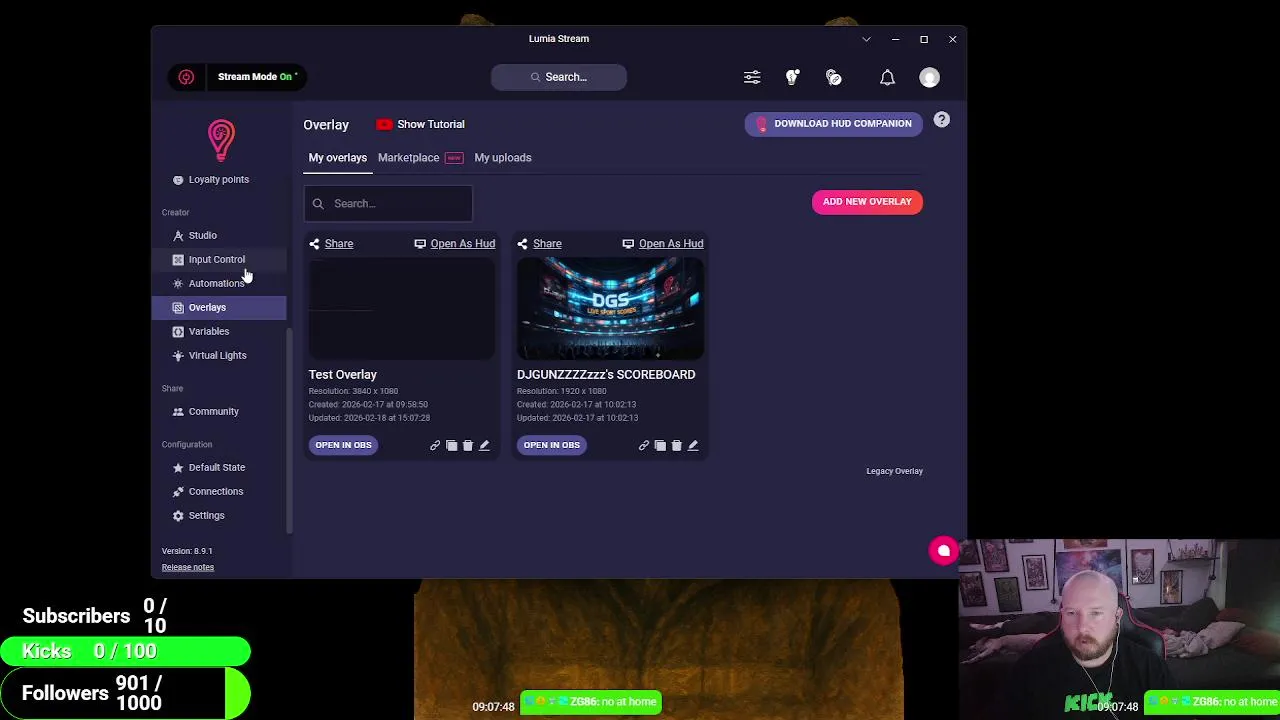
Task: Open Studio in sidebar
Action: [219, 236]
